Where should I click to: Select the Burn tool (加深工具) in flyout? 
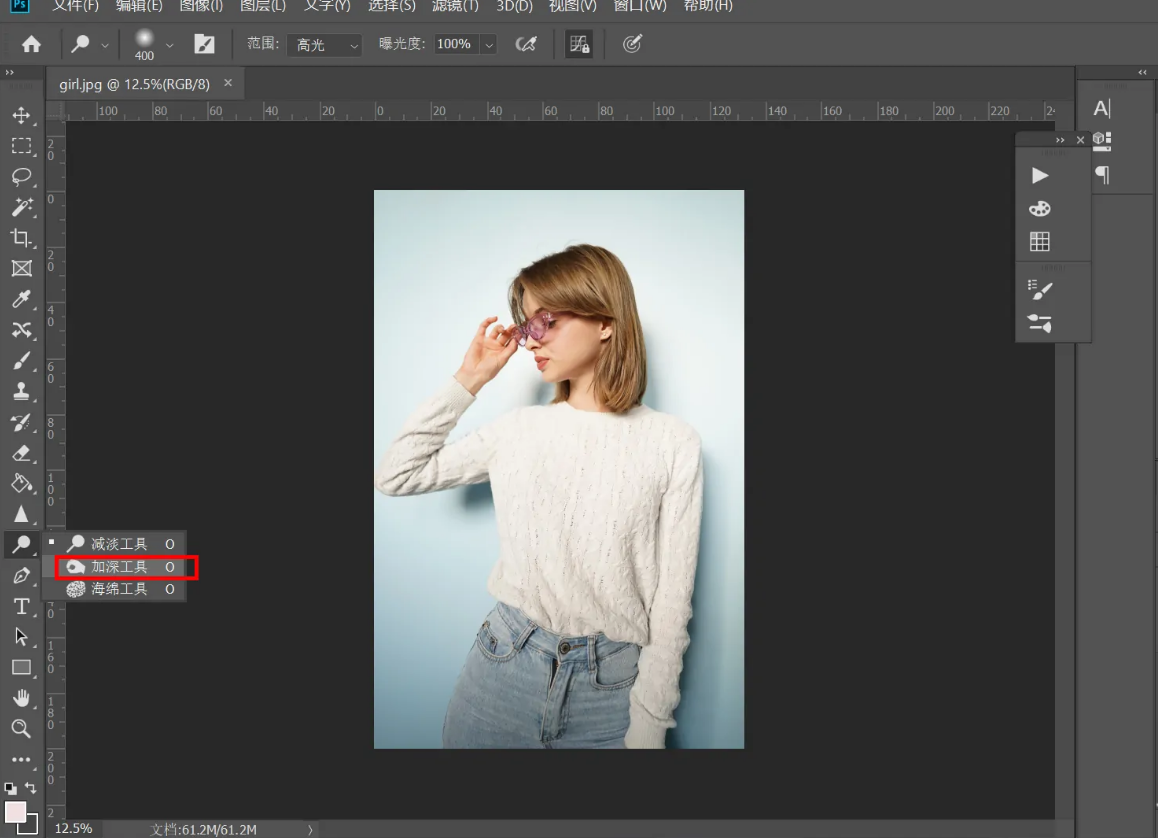[119, 567]
